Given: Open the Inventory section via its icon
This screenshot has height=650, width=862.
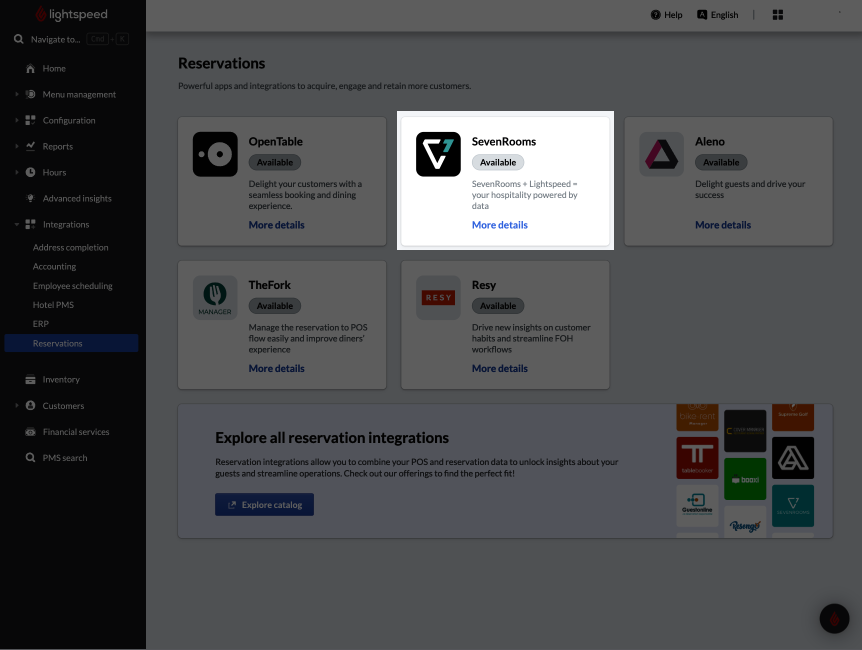Looking at the screenshot, I should (x=29, y=379).
